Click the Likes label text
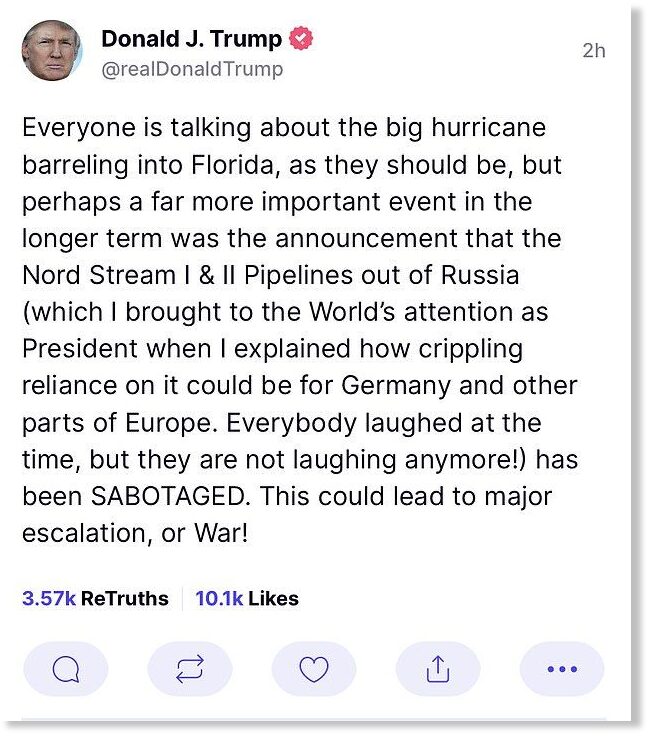This screenshot has height=736, width=648. tap(273, 598)
